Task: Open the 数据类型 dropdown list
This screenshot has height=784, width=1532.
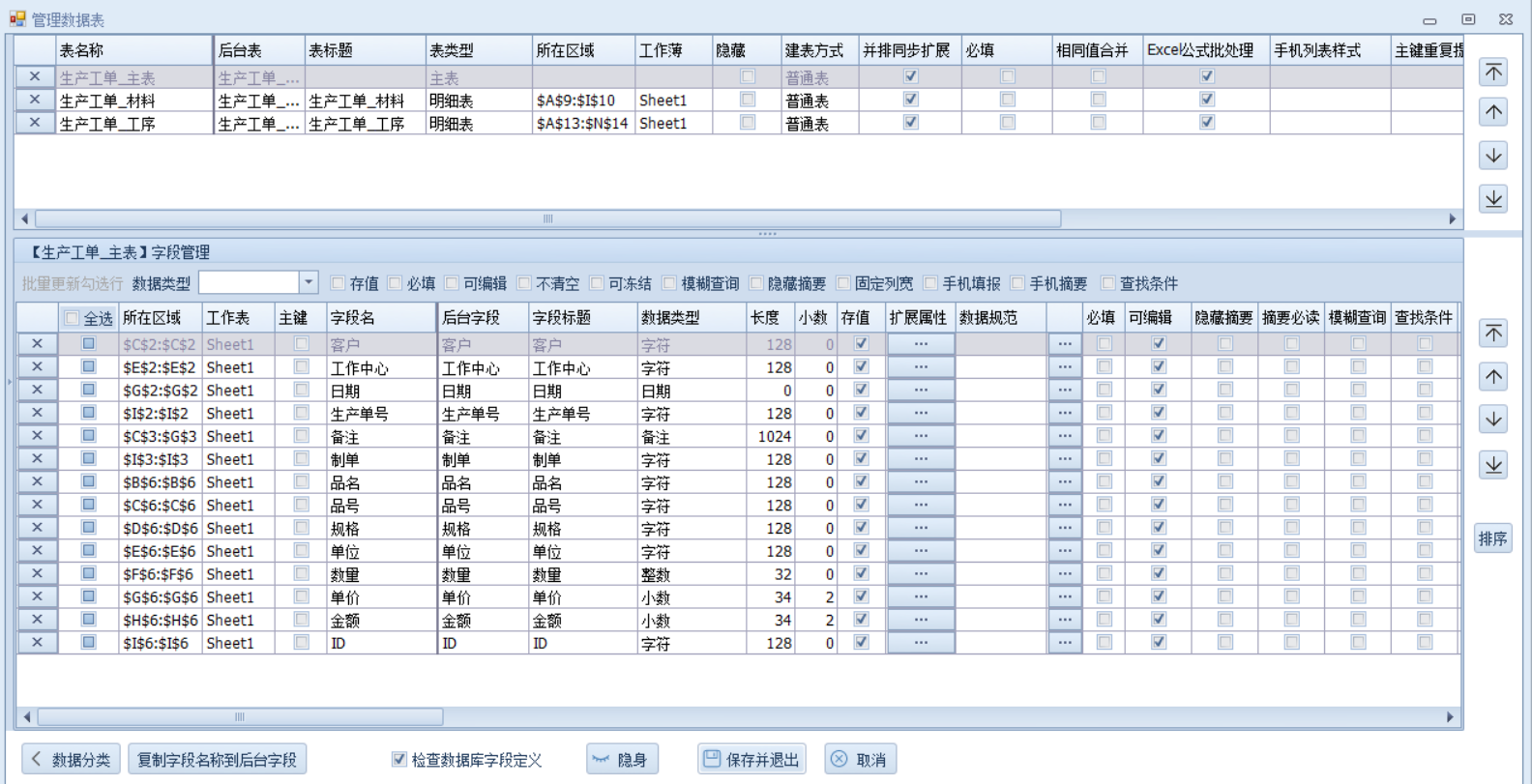Action: click(308, 282)
